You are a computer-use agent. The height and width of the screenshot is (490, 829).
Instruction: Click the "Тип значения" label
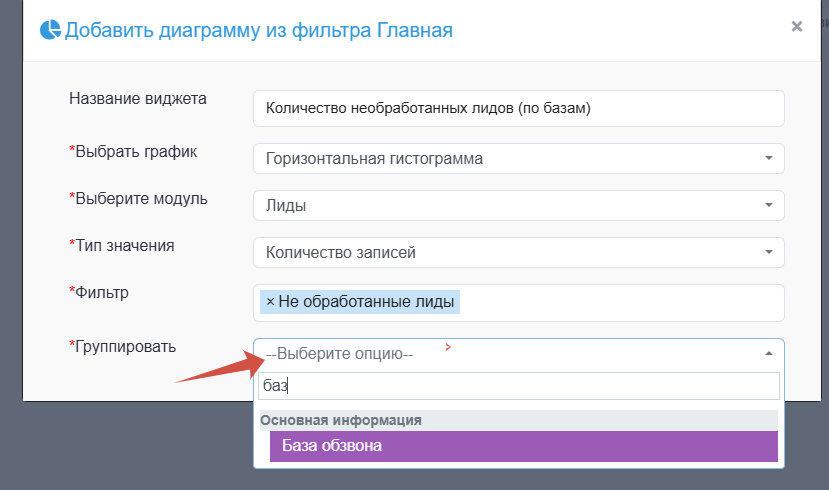[x=128, y=245]
